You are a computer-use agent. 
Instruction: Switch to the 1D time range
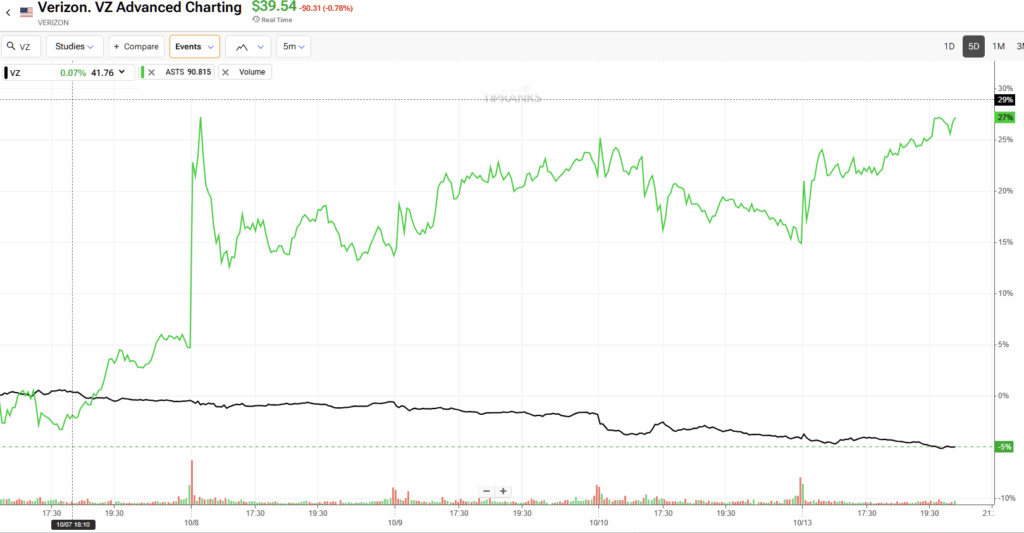pos(949,47)
